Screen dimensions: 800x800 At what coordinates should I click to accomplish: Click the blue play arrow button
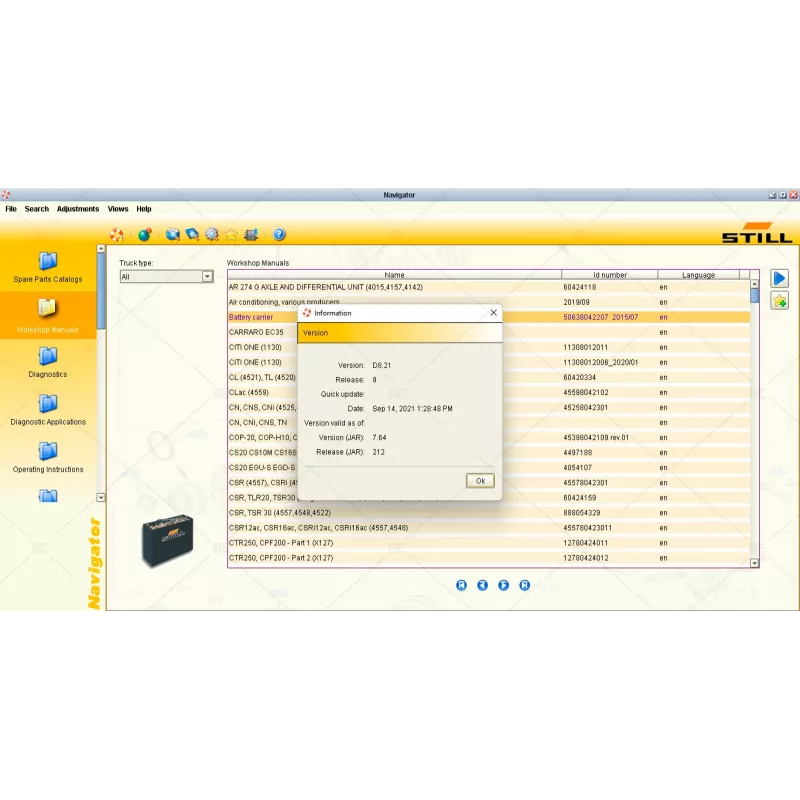click(x=779, y=278)
